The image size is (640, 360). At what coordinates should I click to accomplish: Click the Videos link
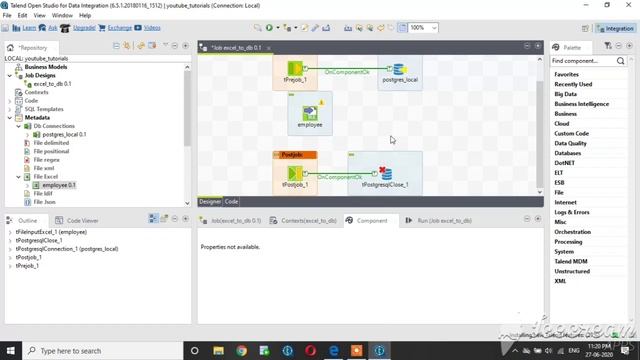tap(152, 28)
